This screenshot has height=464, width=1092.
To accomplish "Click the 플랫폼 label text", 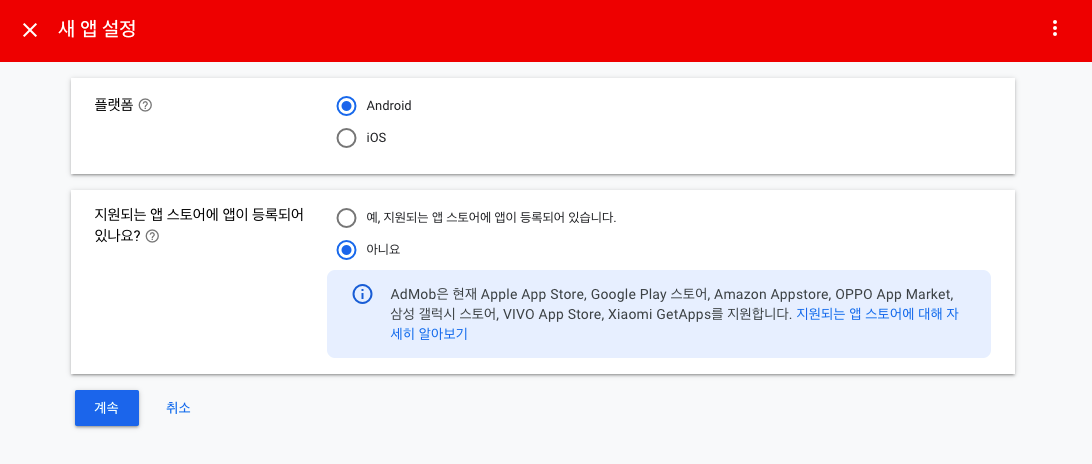I will 114,106.
